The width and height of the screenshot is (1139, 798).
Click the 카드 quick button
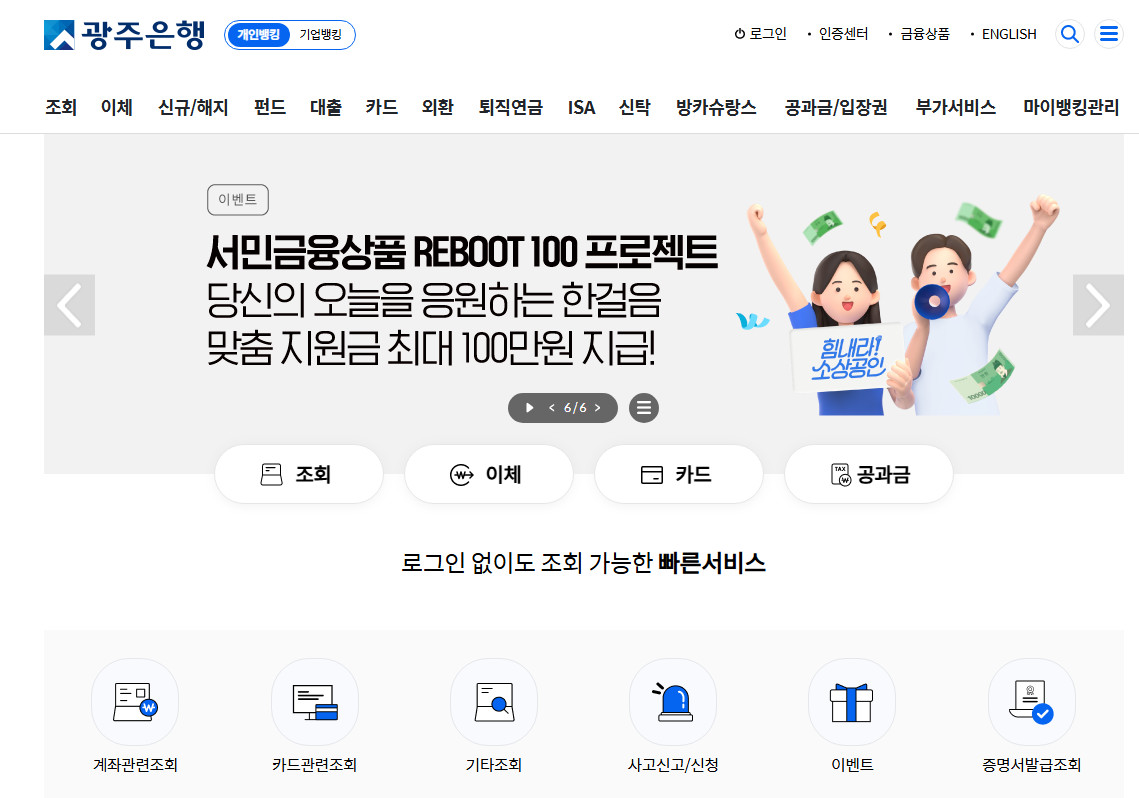tap(678, 474)
